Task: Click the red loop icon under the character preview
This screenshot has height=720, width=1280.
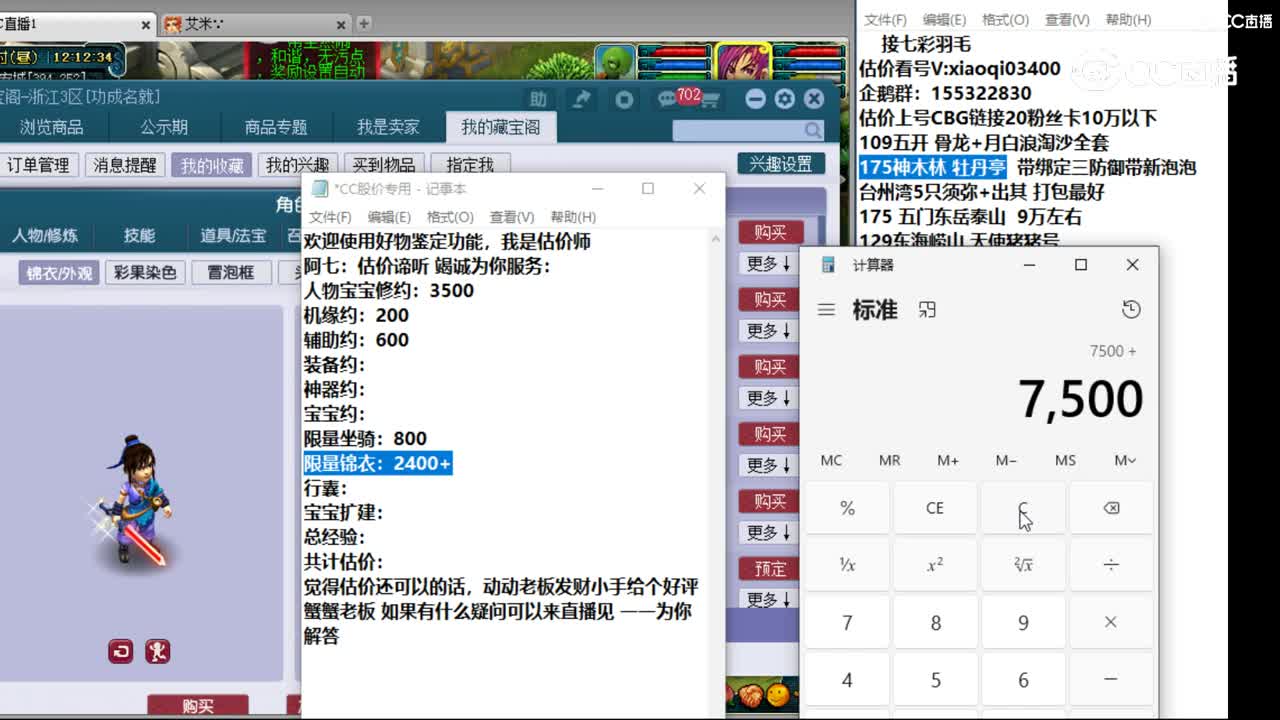Action: pyautogui.click(x=120, y=652)
